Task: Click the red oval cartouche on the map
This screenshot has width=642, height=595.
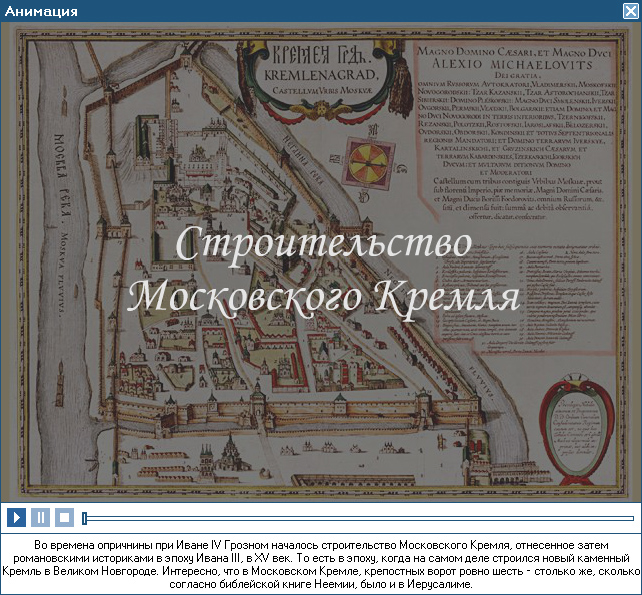Action: pos(576,429)
